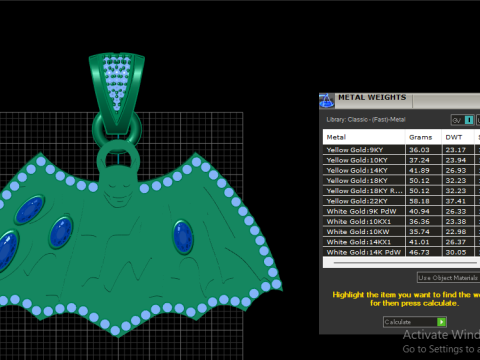This screenshot has height=360, width=480.
Task: Click the 26.37 DWT value for 14KX1
Action: tap(456, 242)
